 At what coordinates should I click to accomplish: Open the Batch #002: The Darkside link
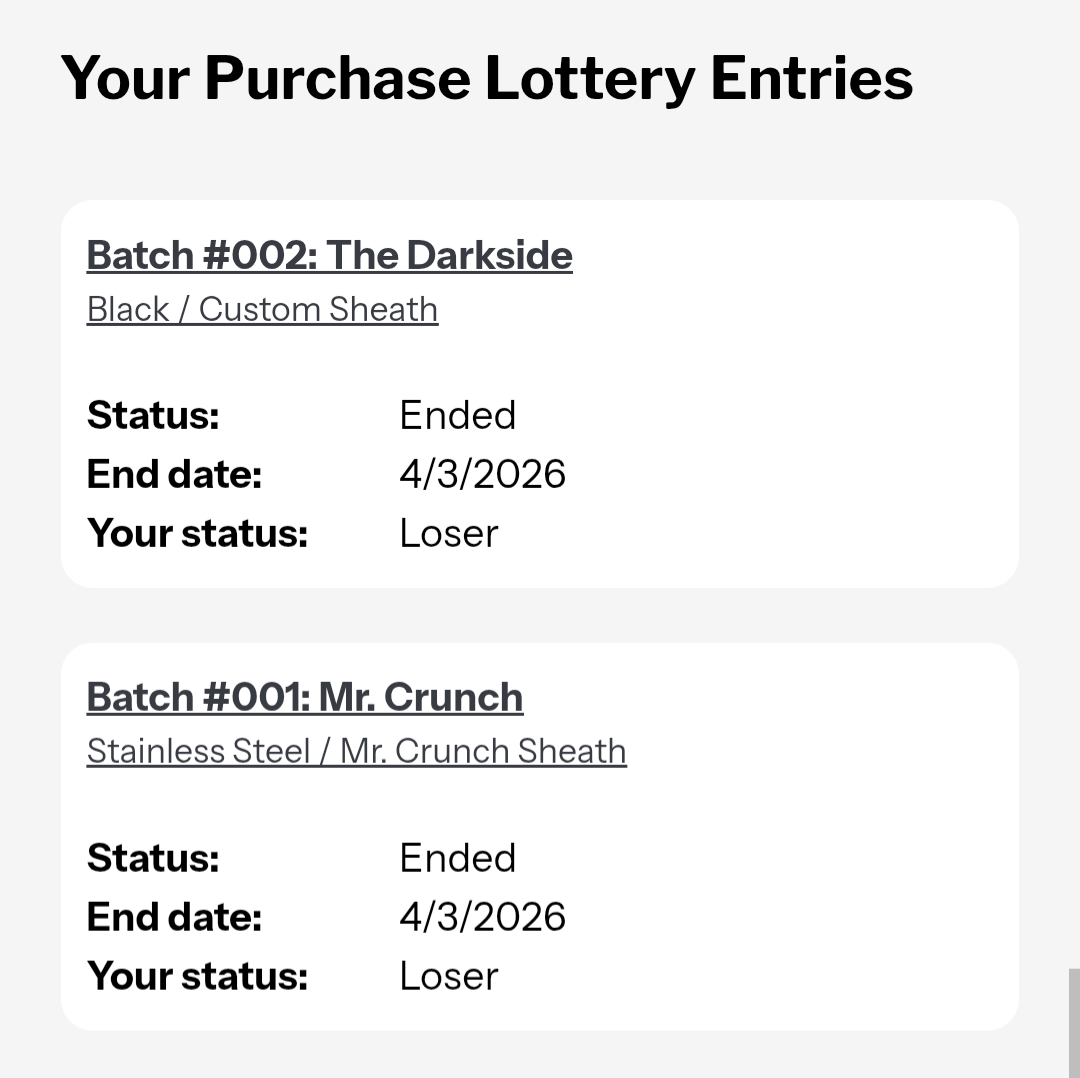click(x=329, y=256)
